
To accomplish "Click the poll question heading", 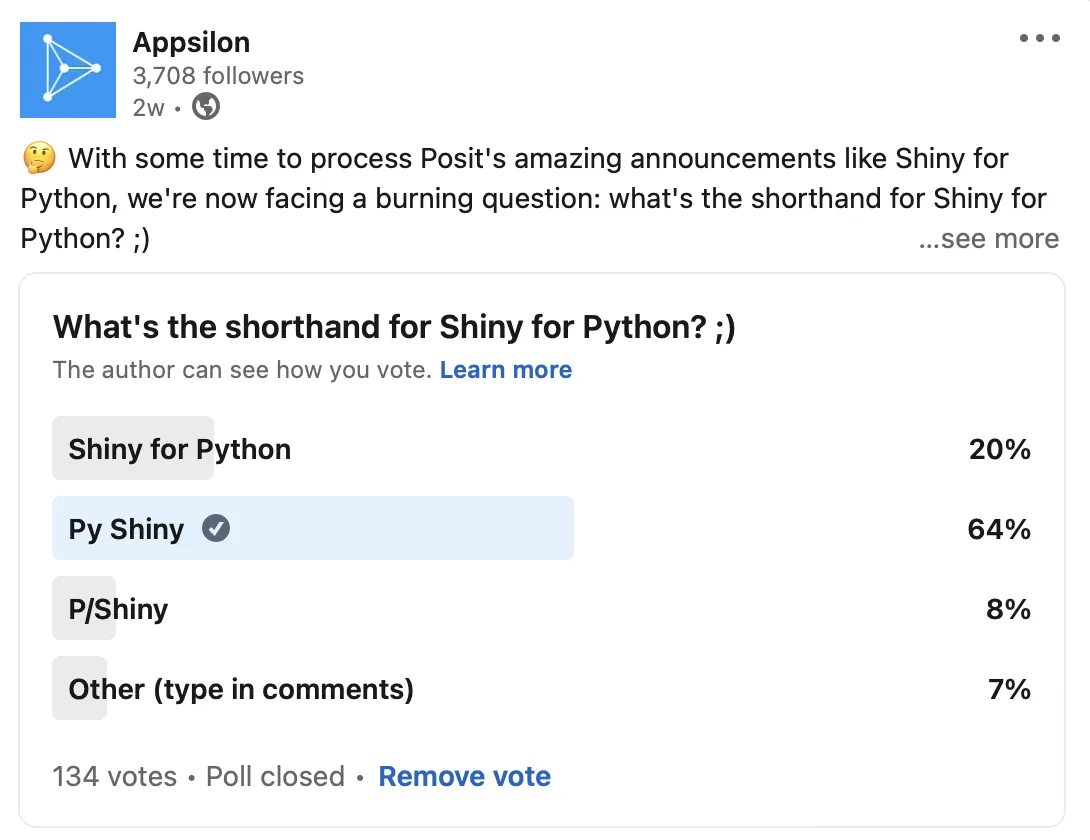I will click(394, 327).
